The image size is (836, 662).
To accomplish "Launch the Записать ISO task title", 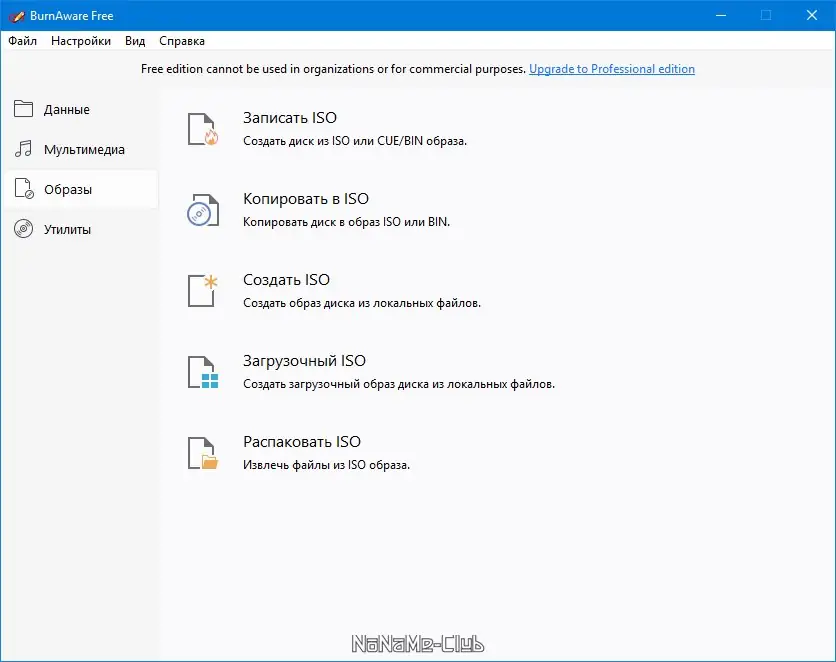I will click(x=290, y=117).
